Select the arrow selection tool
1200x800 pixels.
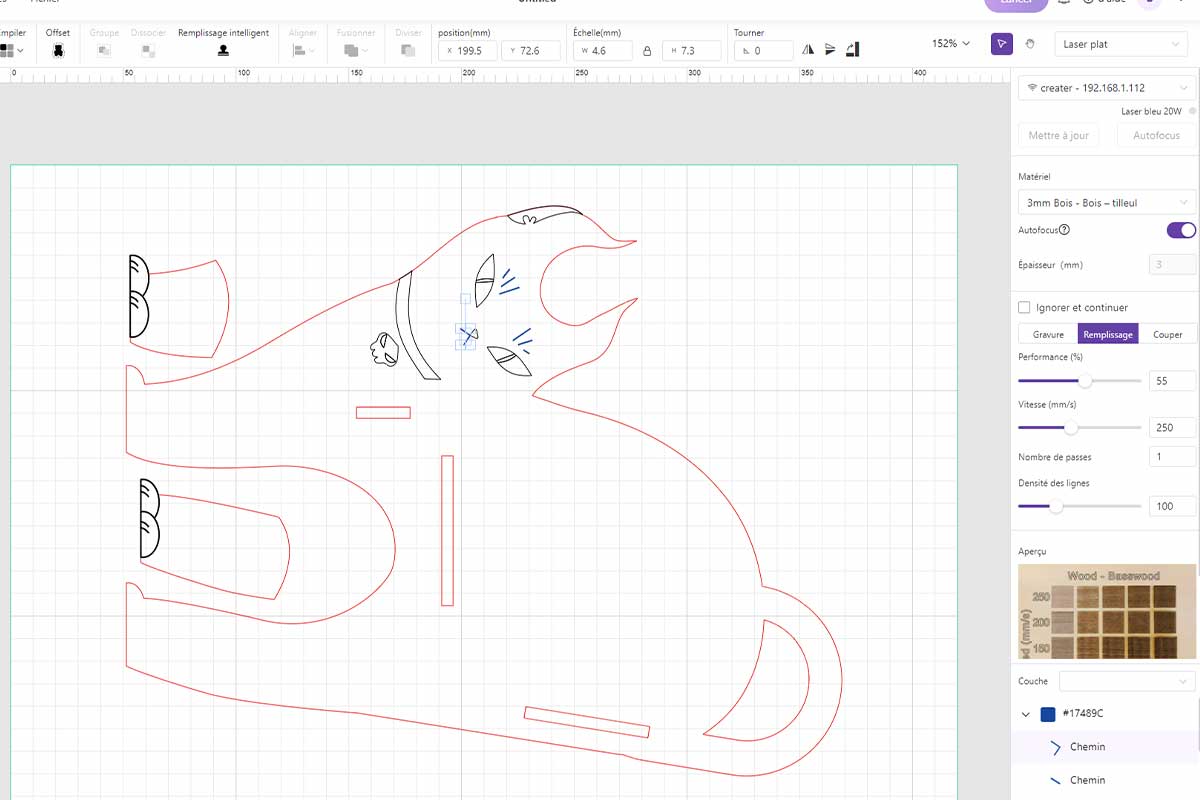tap(1002, 44)
